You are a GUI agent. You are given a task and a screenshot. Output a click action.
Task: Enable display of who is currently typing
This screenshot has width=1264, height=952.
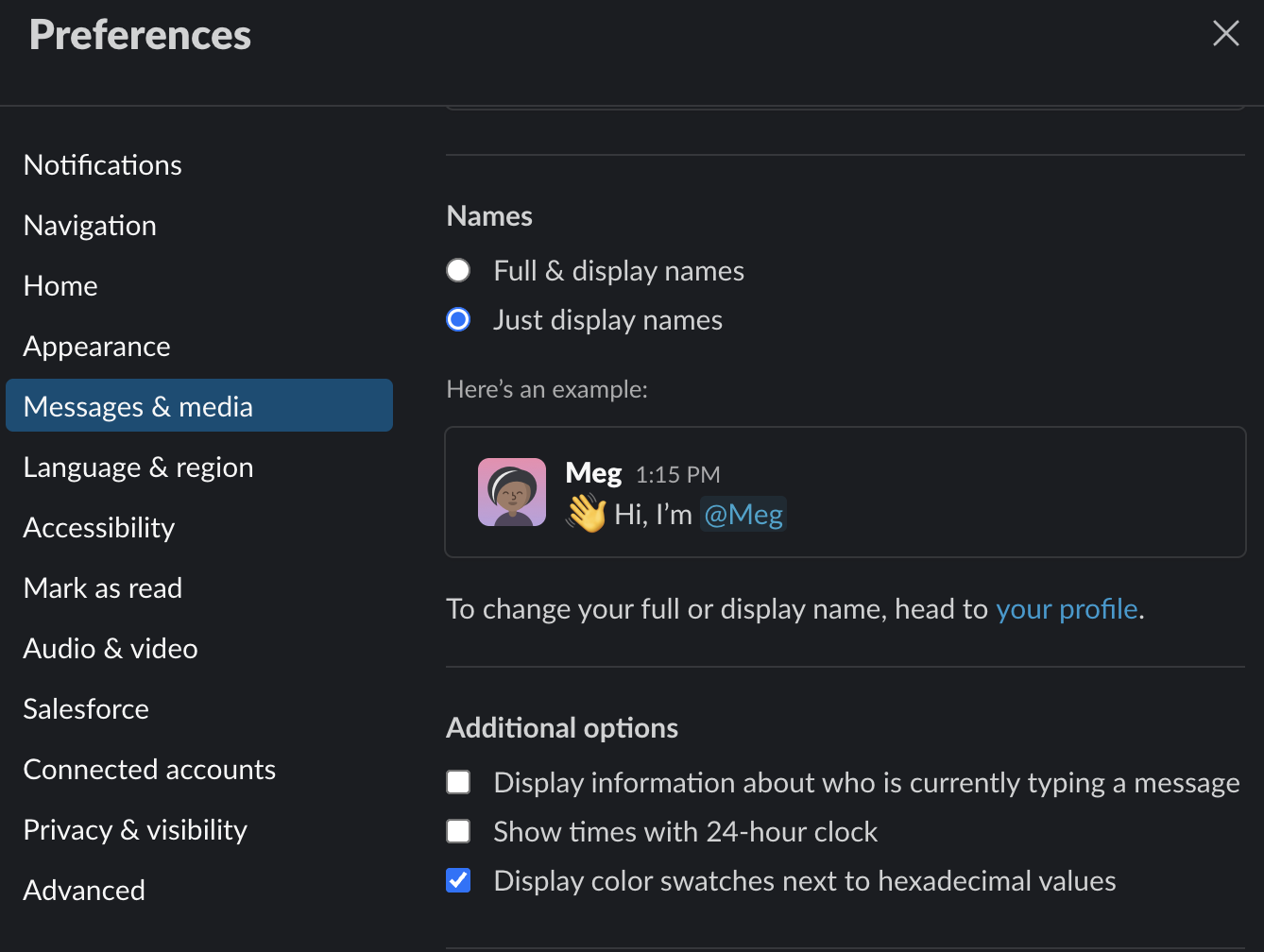pos(459,783)
